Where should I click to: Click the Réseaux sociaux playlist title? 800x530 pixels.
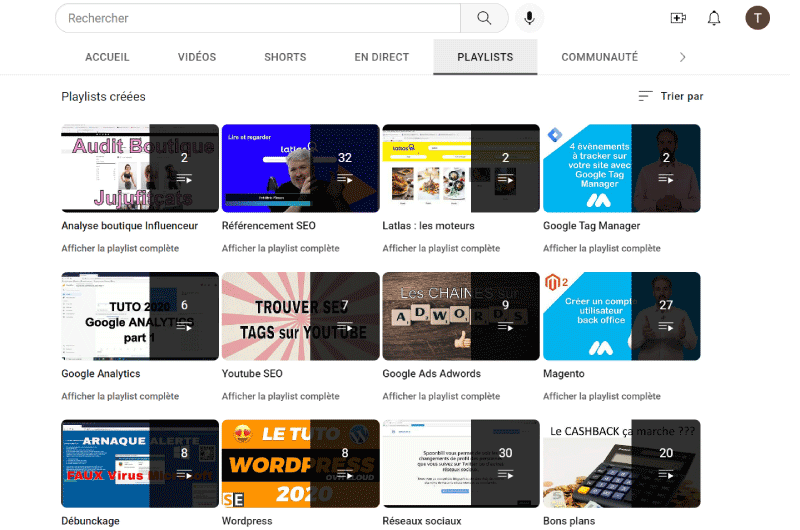point(422,521)
